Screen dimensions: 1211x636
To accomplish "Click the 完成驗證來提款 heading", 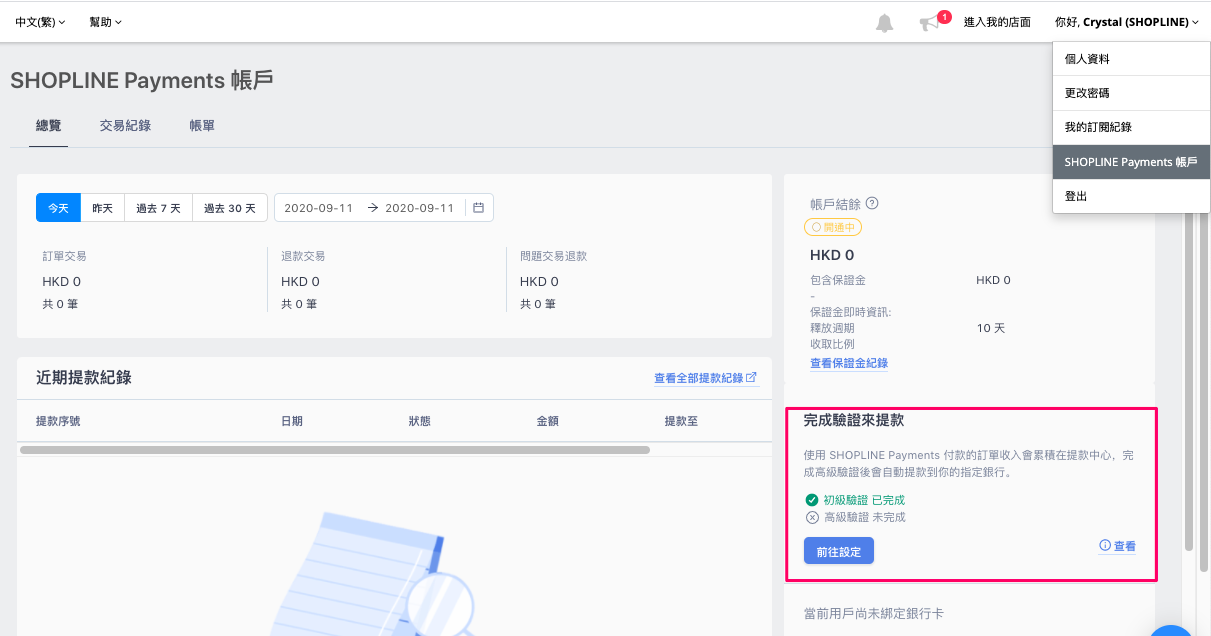I will coord(854,421).
